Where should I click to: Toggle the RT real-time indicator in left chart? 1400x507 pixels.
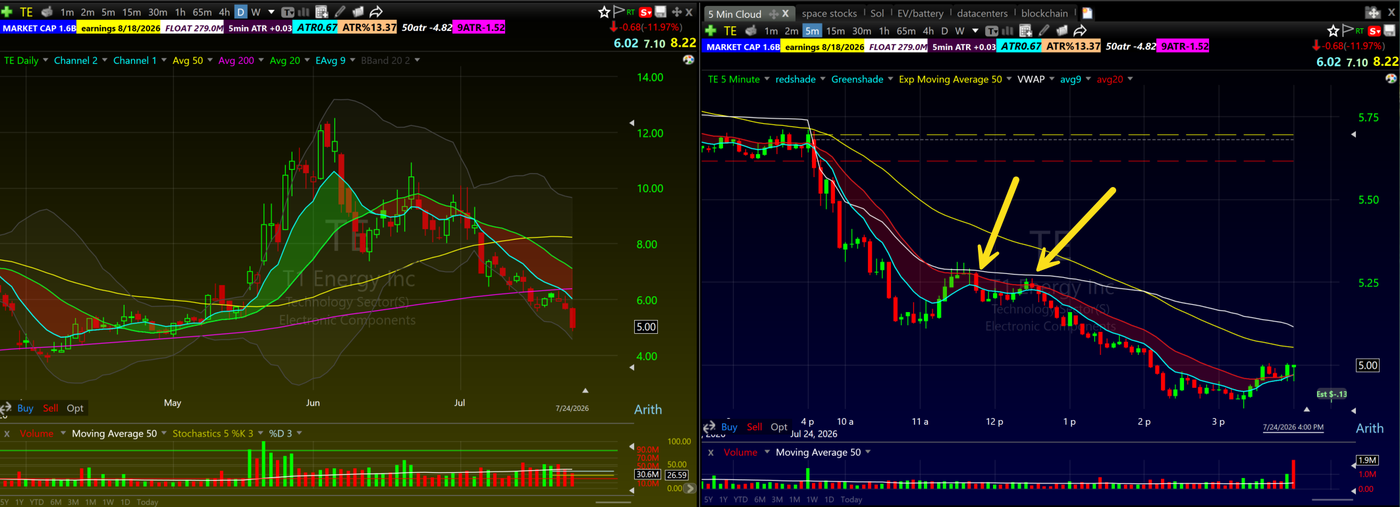coord(631,12)
